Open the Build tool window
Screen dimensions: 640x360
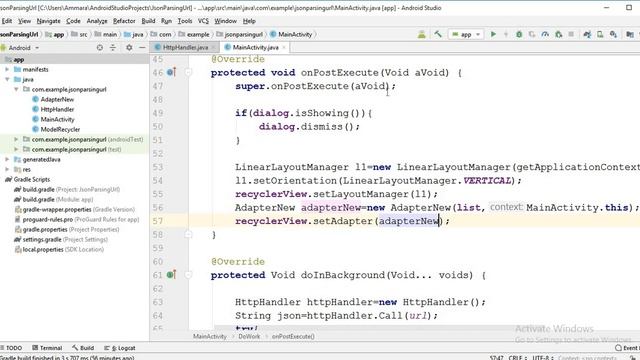pyautogui.click(x=83, y=348)
